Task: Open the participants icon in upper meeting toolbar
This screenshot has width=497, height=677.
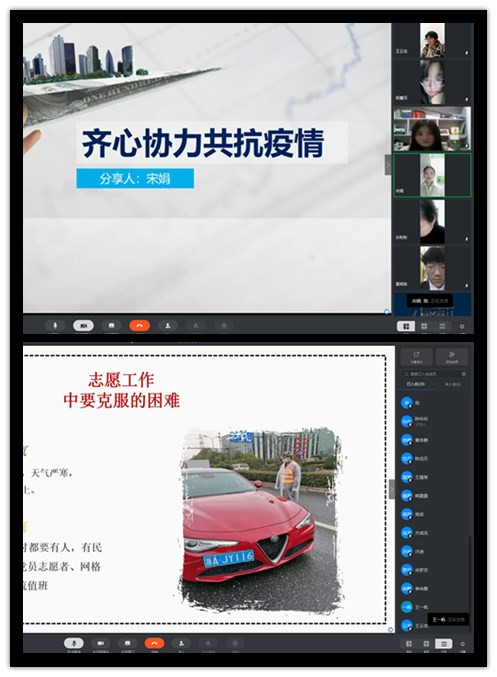Action: click(x=168, y=325)
